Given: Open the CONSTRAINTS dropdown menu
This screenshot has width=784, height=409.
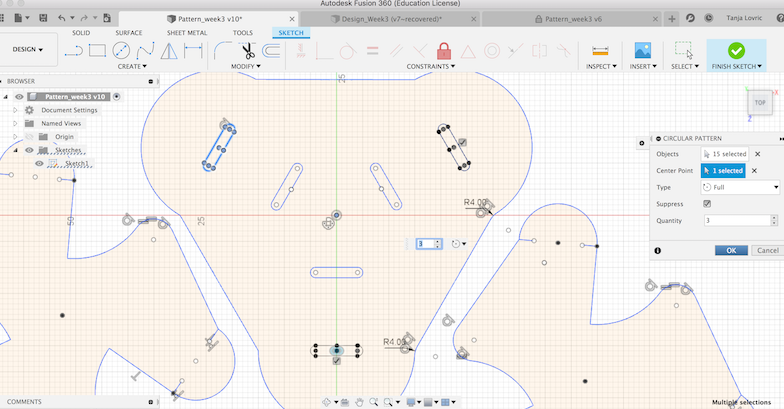Looking at the screenshot, I should click(430, 66).
